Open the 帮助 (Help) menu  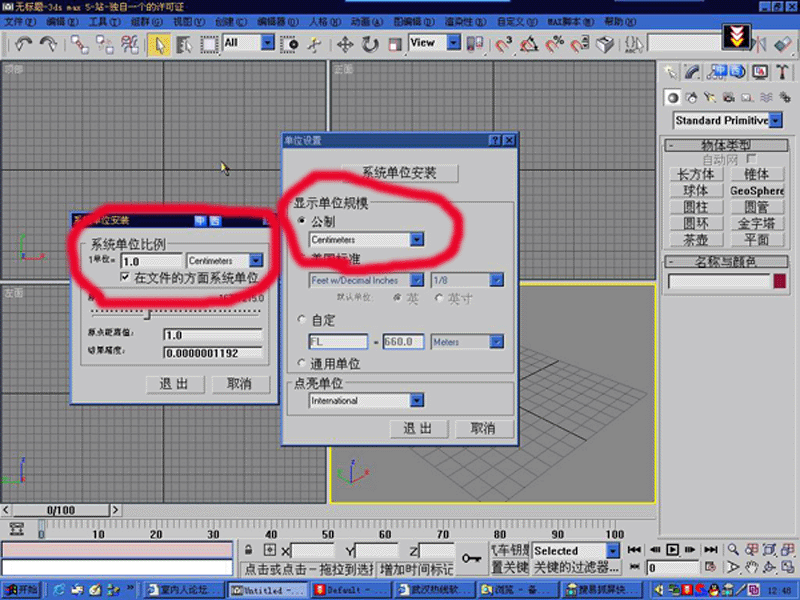coord(620,22)
